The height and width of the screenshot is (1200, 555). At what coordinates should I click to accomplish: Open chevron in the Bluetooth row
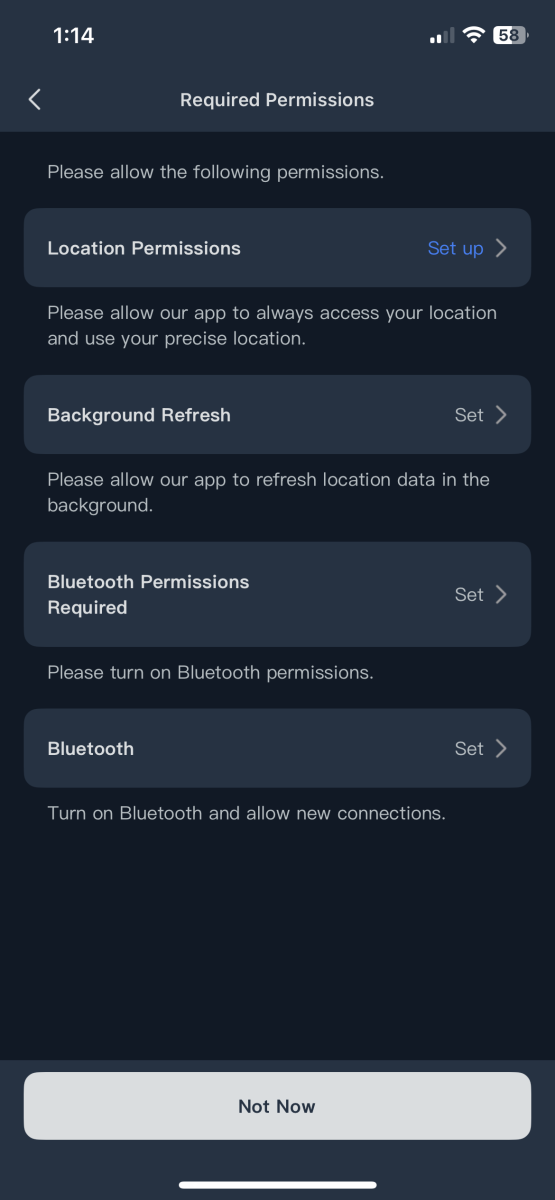pos(501,748)
